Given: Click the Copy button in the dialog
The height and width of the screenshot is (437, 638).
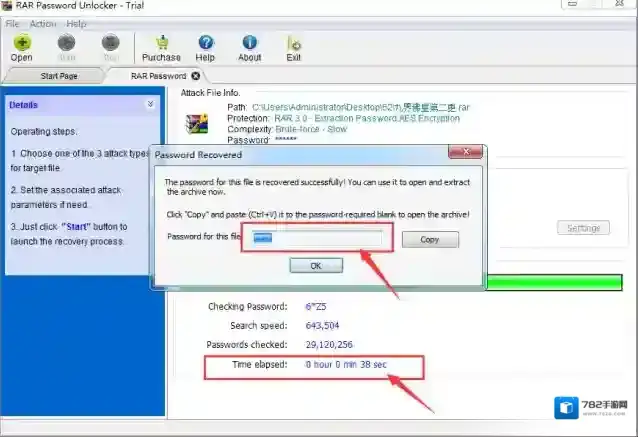Looking at the screenshot, I should (x=430, y=240).
